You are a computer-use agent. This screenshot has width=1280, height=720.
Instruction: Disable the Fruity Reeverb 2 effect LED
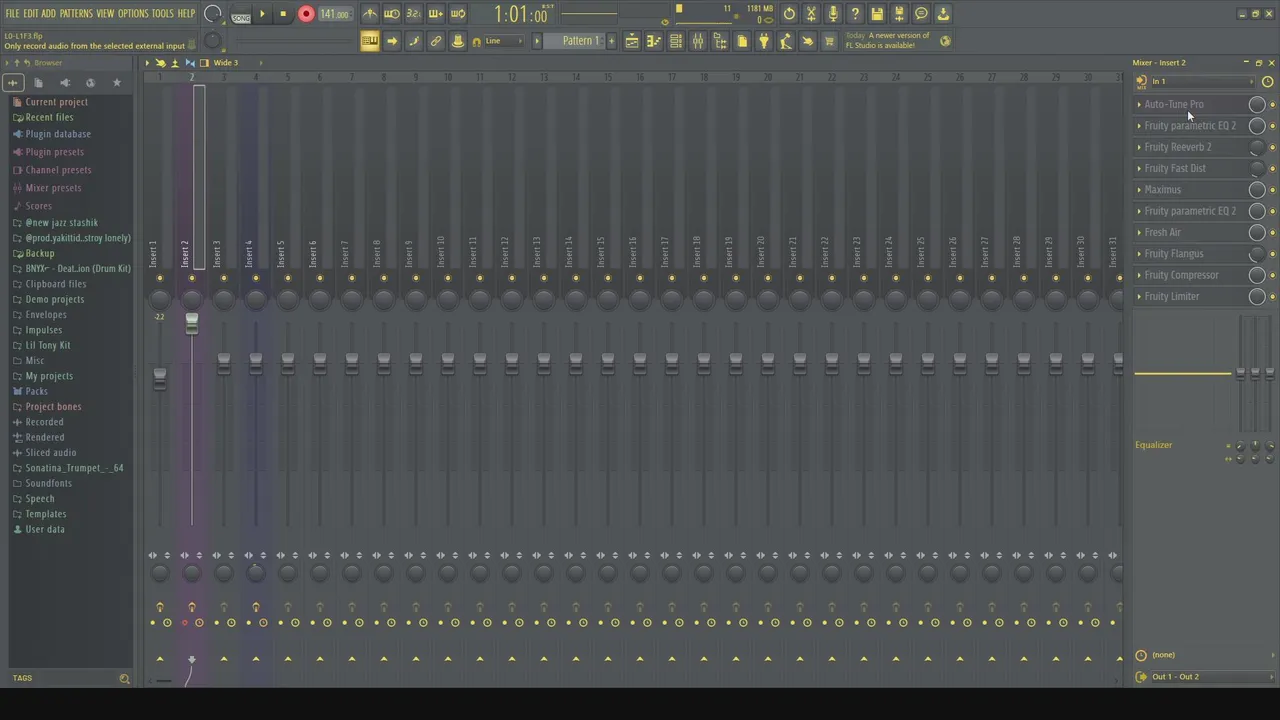pos(1272,147)
